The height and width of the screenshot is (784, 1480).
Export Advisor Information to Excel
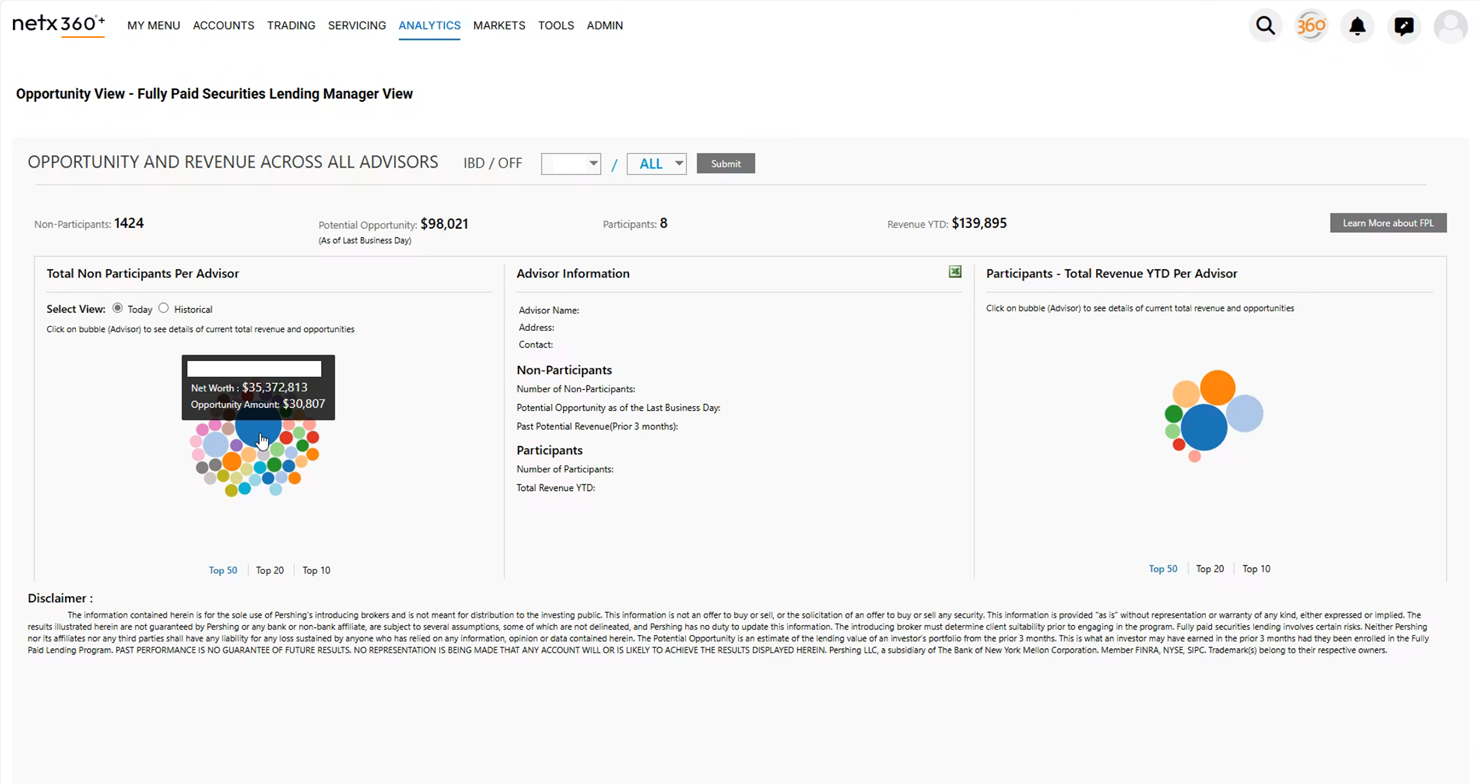click(955, 272)
